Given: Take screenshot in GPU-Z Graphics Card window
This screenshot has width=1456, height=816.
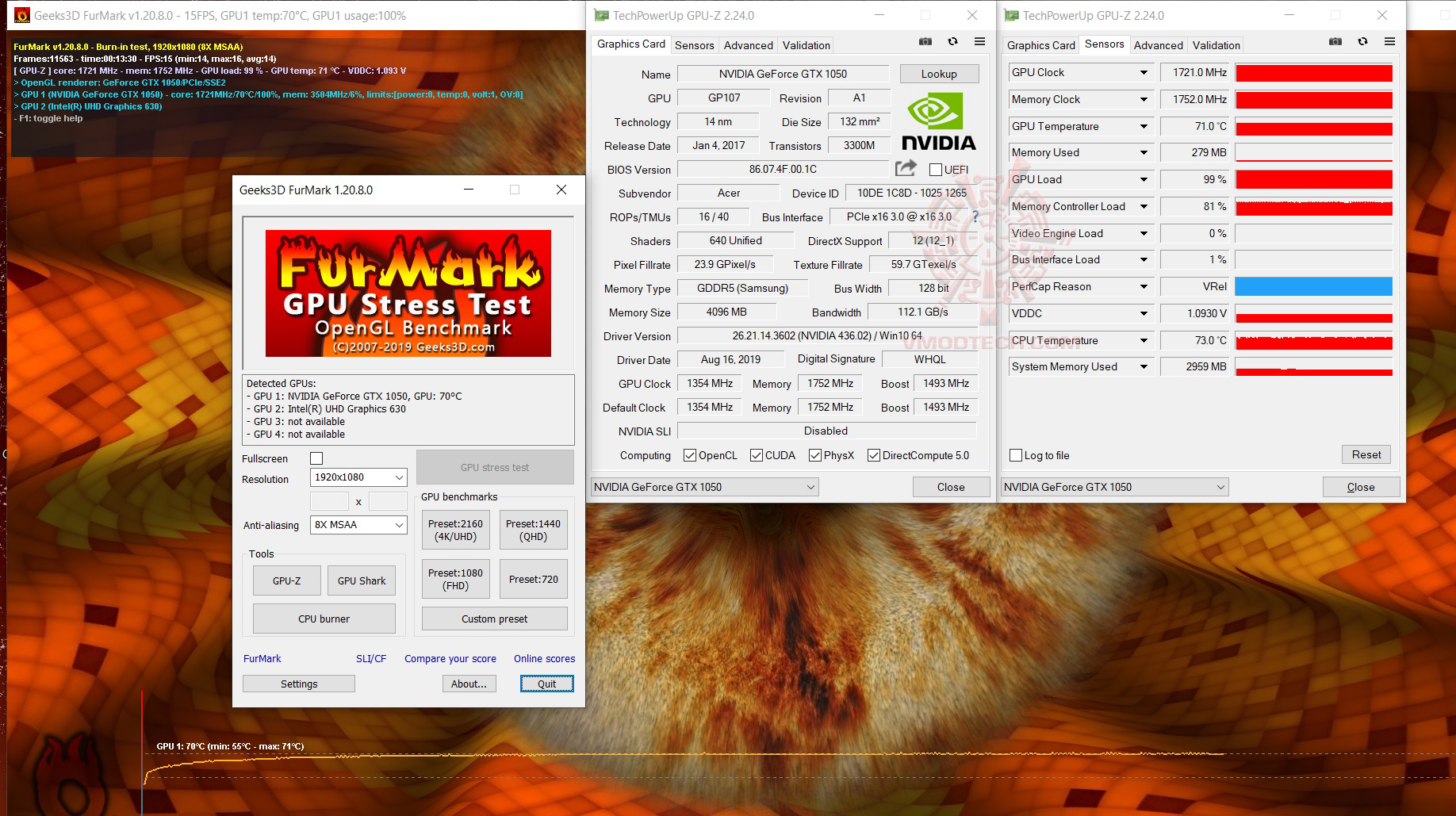Looking at the screenshot, I should [925, 41].
